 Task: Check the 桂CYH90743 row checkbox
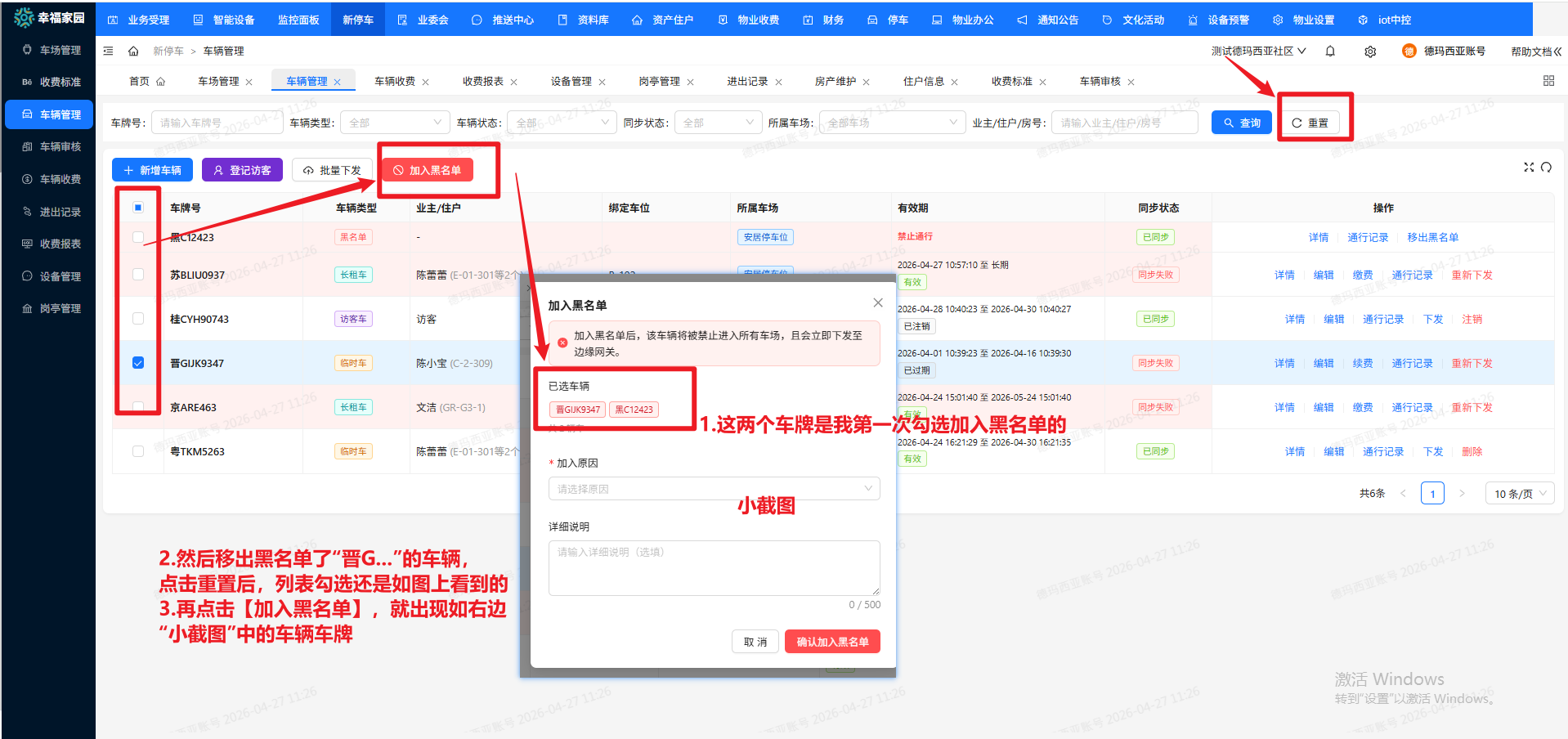tap(138, 319)
